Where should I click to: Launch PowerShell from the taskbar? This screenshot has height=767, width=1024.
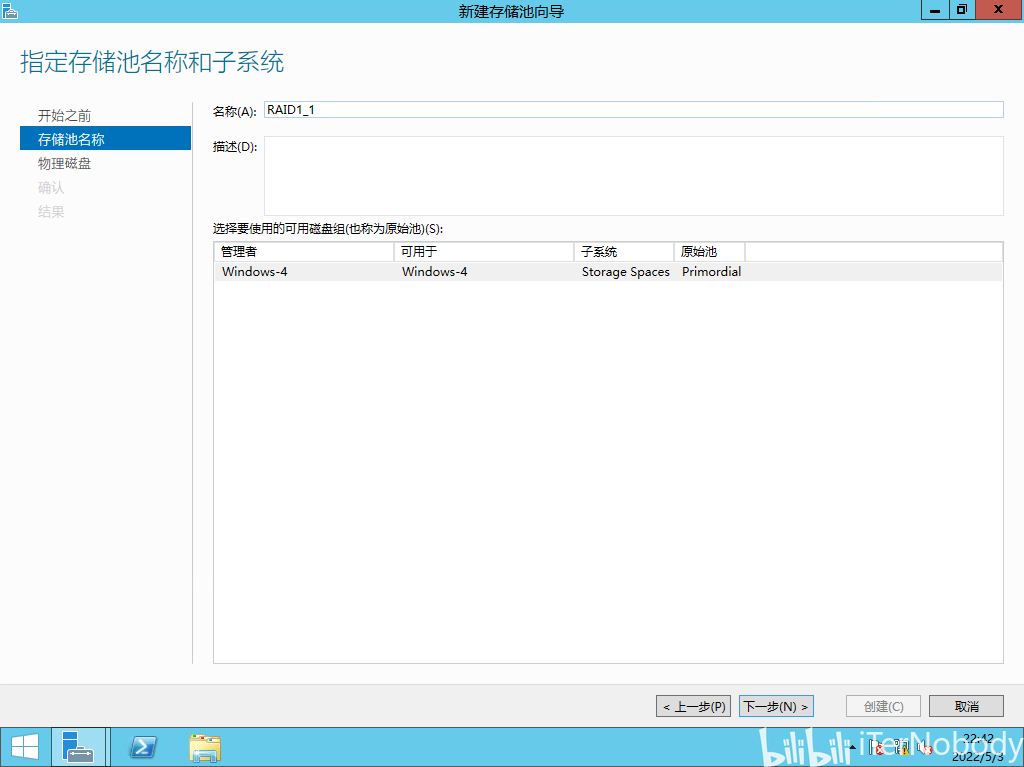point(143,747)
